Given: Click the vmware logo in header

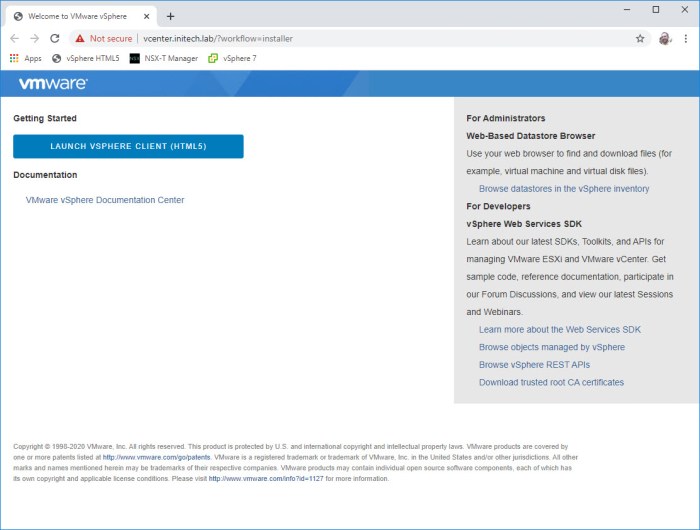Looking at the screenshot, I should coord(53,83).
